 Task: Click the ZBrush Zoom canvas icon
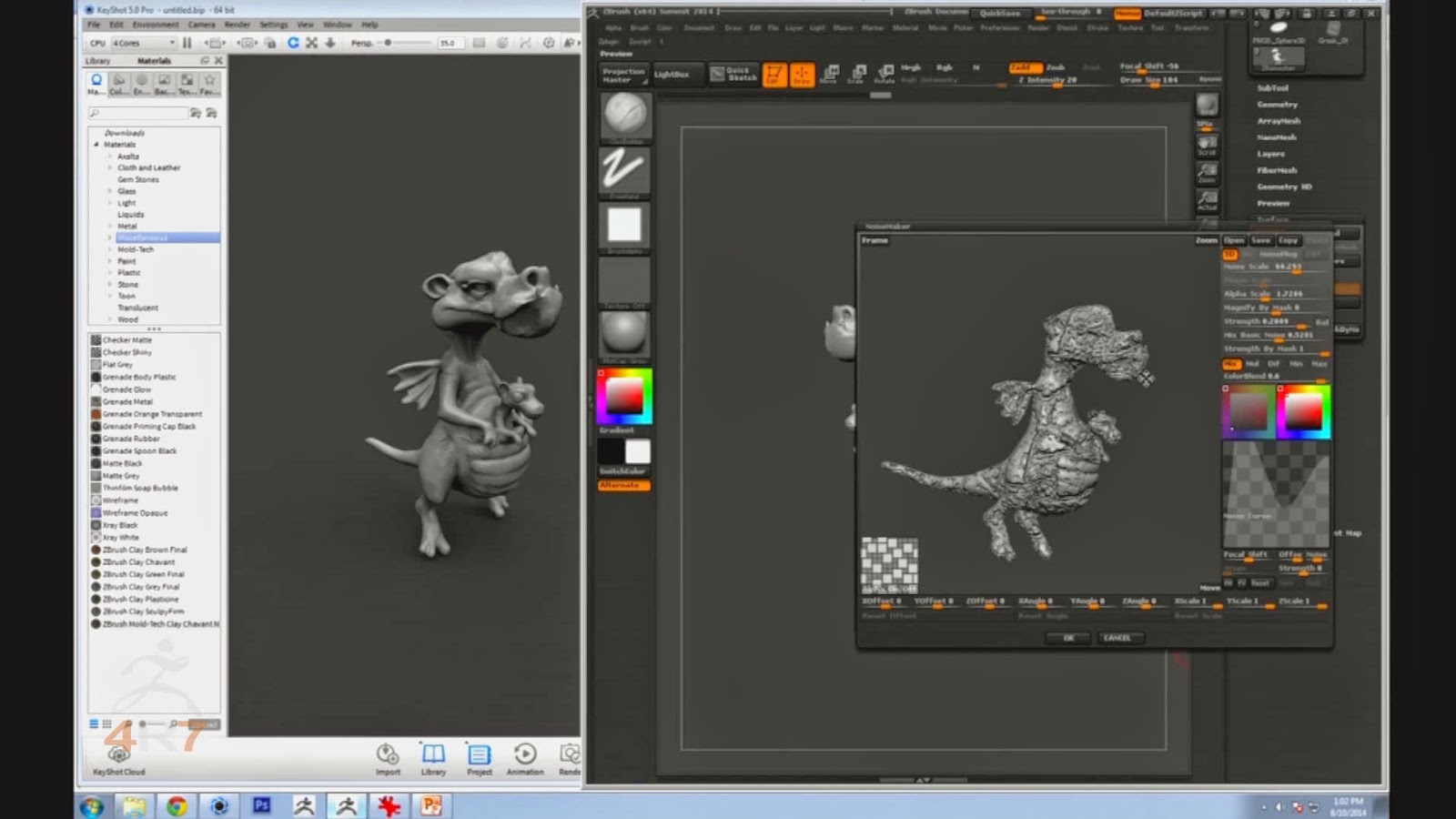(1208, 172)
